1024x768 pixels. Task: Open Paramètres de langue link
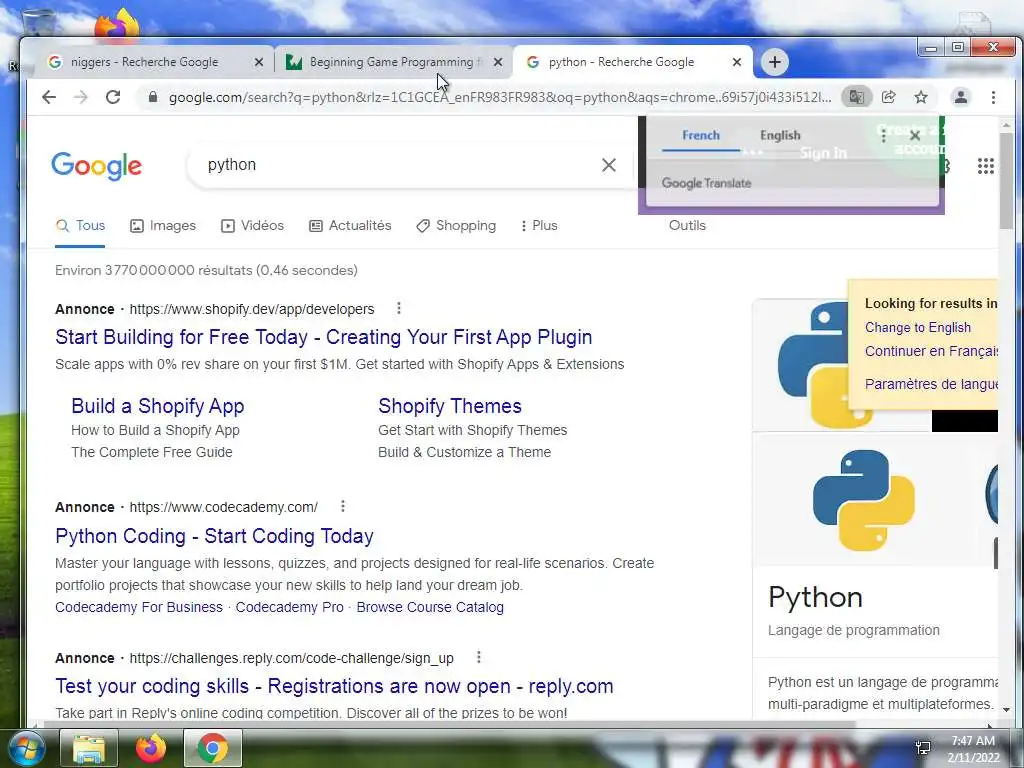[x=931, y=383]
